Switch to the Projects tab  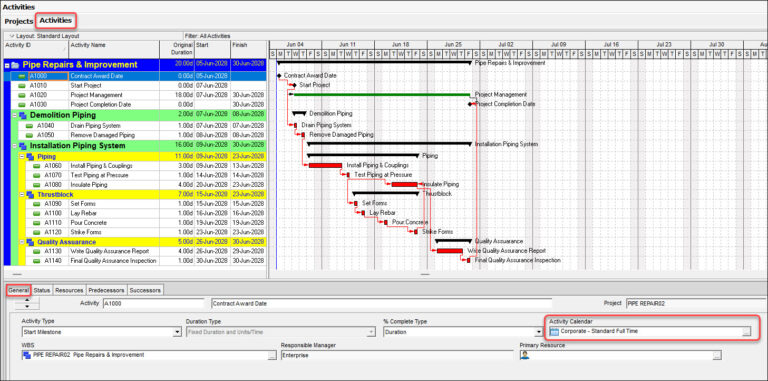pyautogui.click(x=19, y=22)
